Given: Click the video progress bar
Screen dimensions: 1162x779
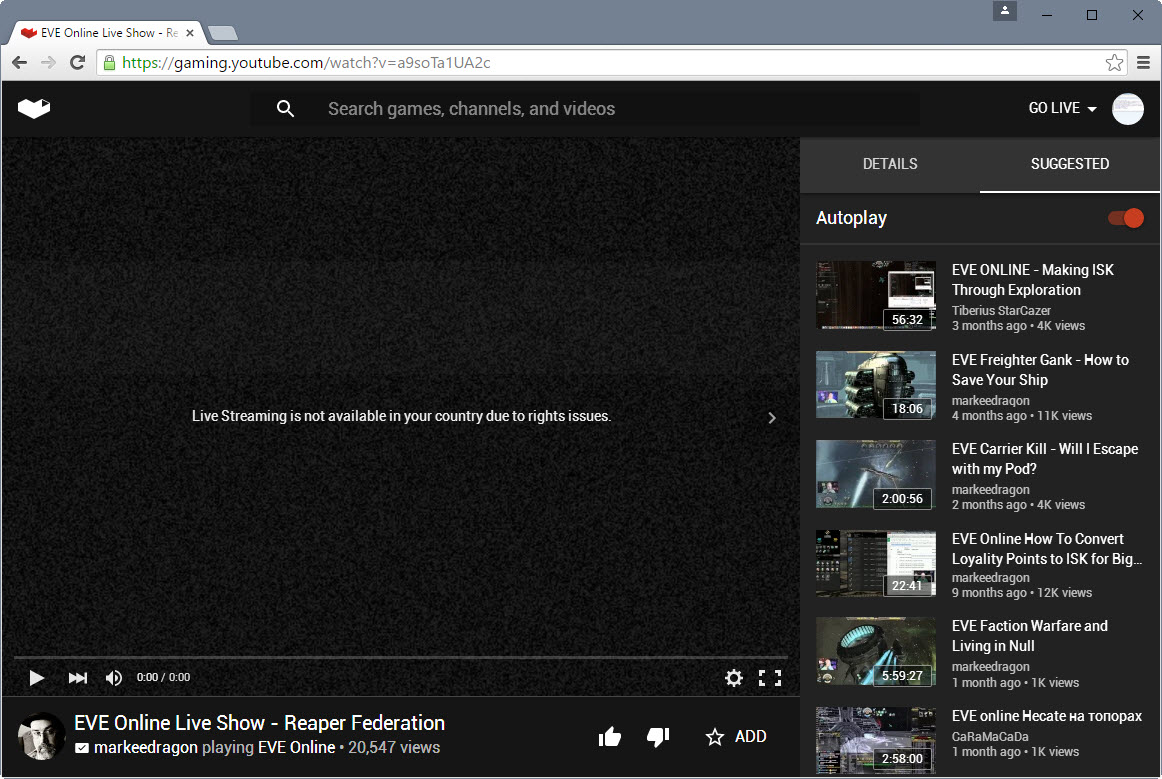Looking at the screenshot, I should tap(400, 657).
